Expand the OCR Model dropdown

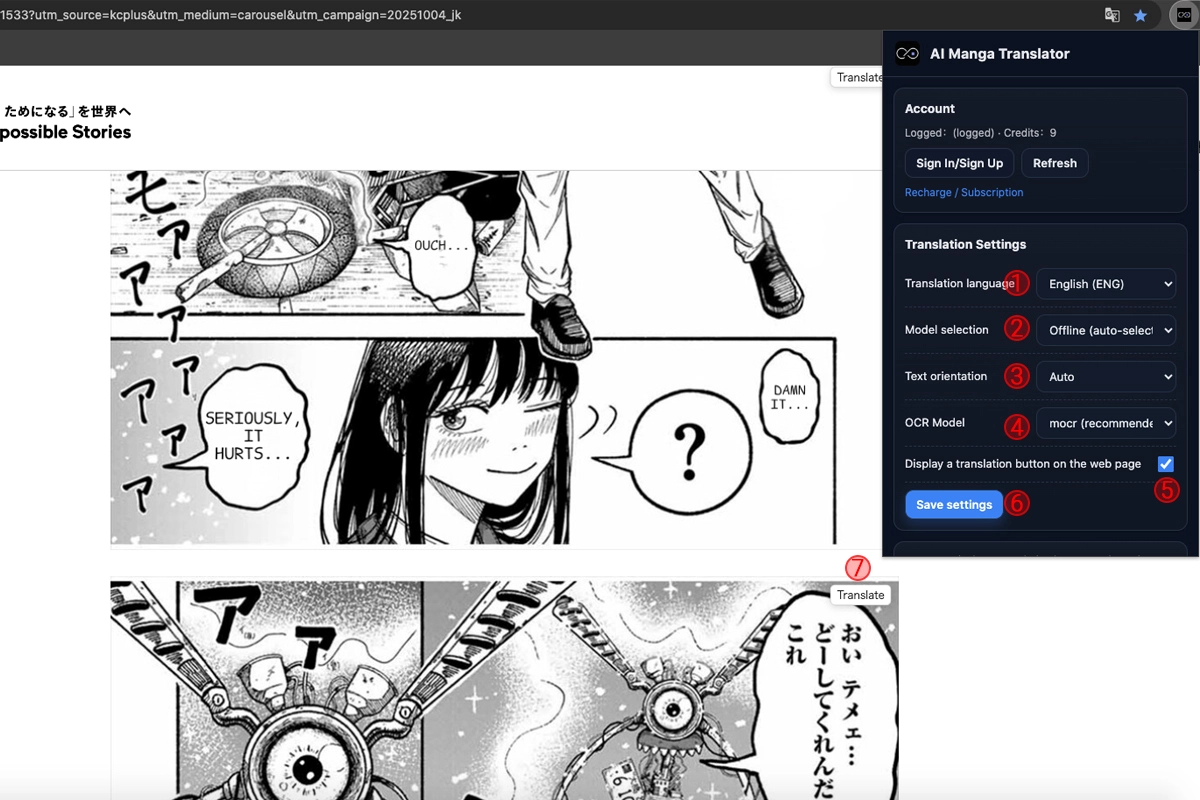coord(1105,423)
